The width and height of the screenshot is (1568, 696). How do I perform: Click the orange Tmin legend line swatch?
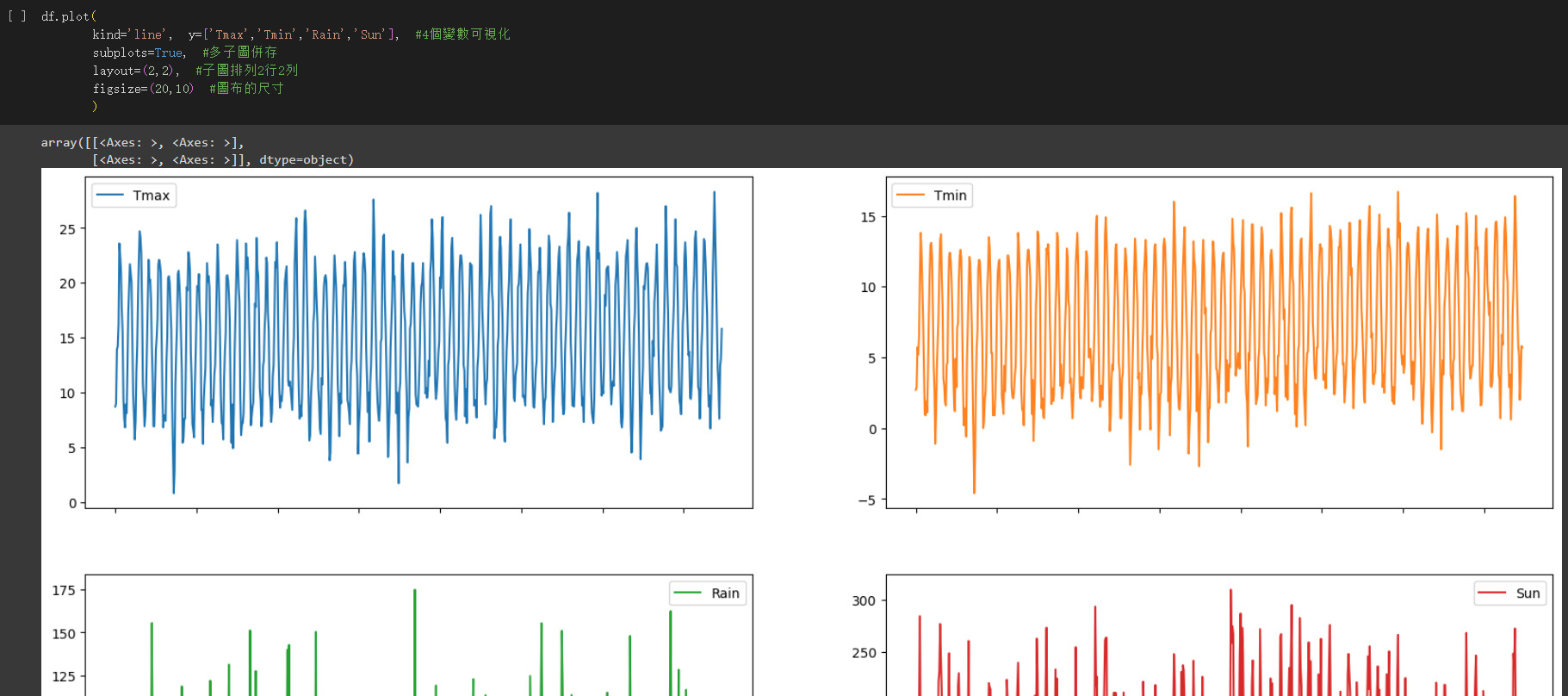pyautogui.click(x=911, y=196)
